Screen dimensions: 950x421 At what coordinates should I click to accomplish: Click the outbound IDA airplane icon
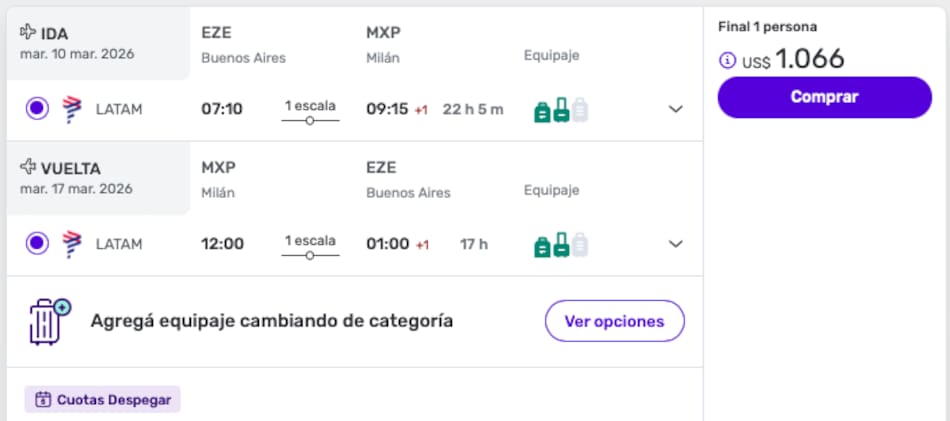pyautogui.click(x=28, y=33)
